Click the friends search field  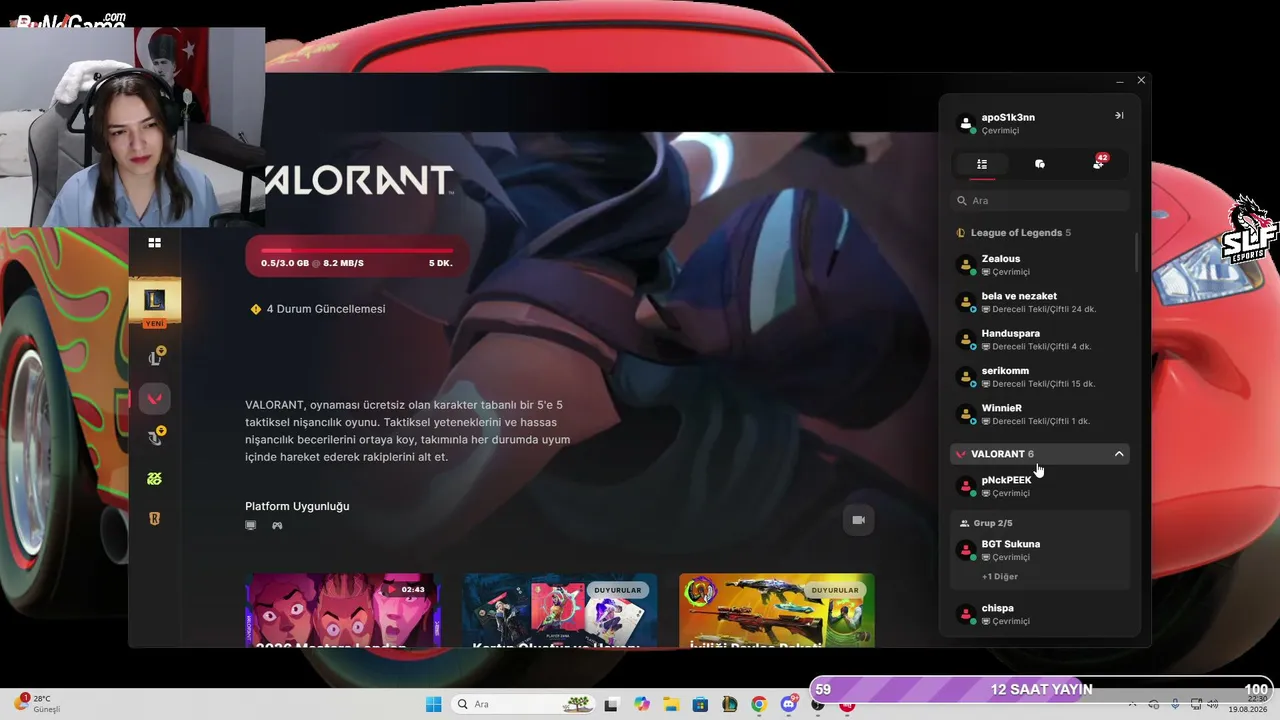(x=1040, y=201)
